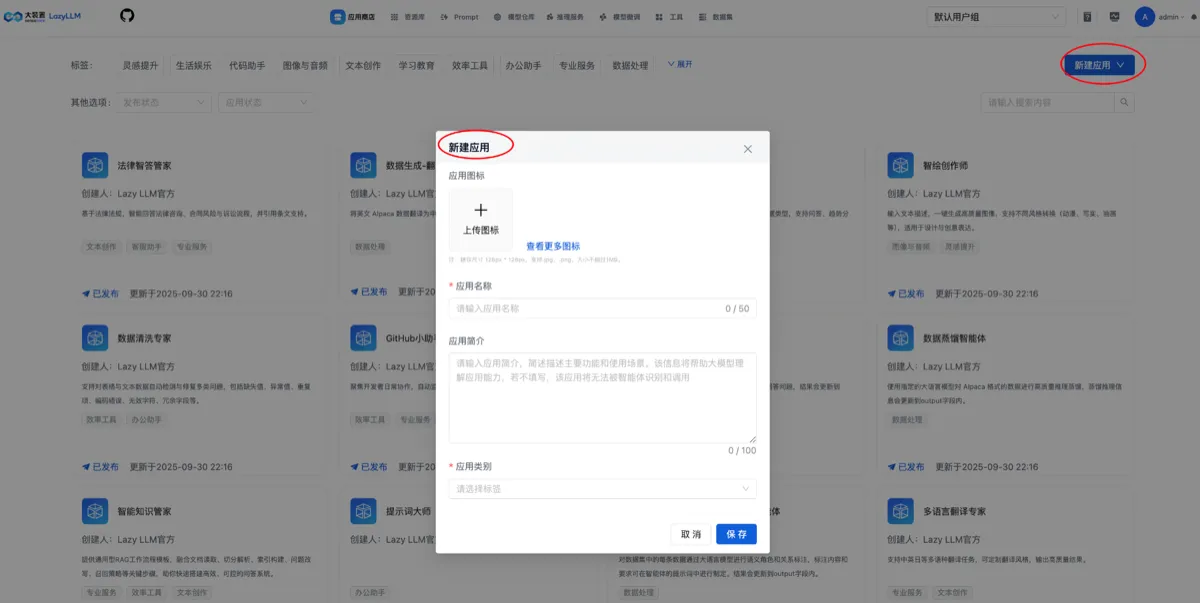Click the 应用名称 input field
The image size is (1200, 603).
tap(602, 308)
